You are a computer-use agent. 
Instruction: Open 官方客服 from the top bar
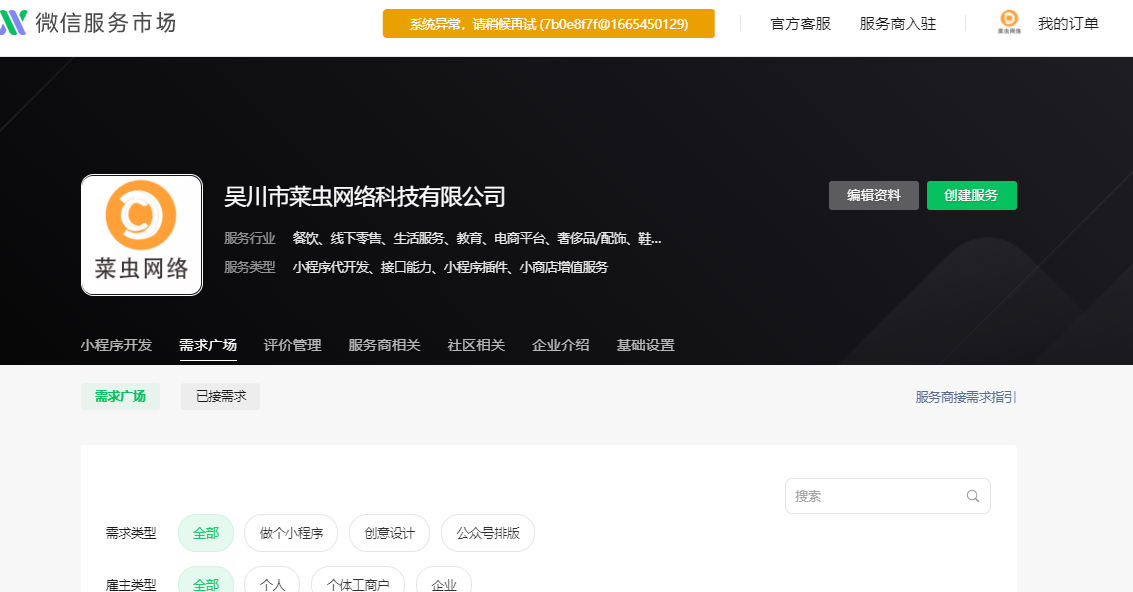(x=799, y=24)
